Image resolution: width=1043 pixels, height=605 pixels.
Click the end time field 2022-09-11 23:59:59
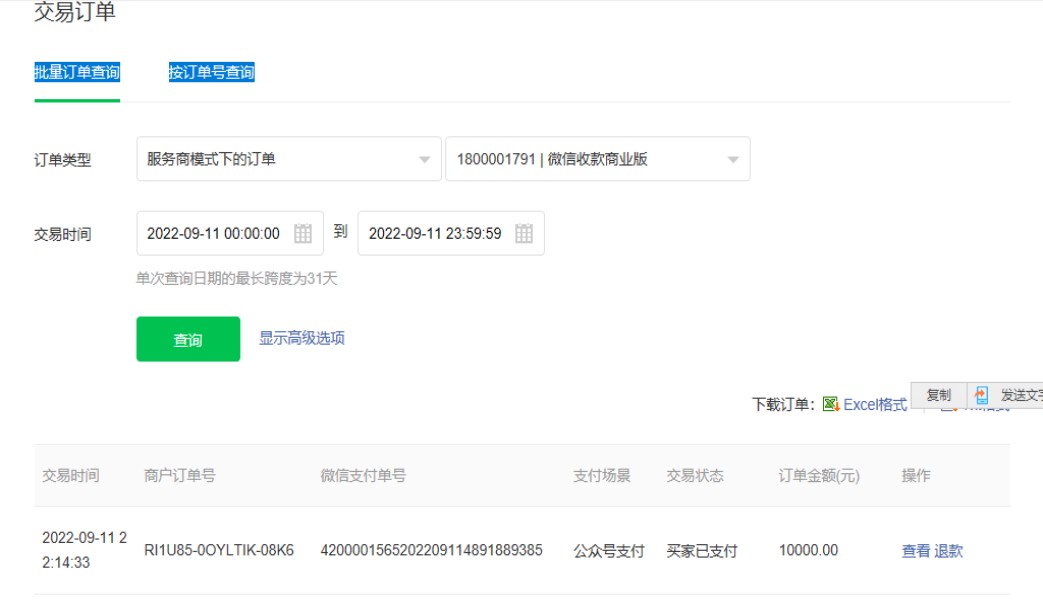pos(435,234)
